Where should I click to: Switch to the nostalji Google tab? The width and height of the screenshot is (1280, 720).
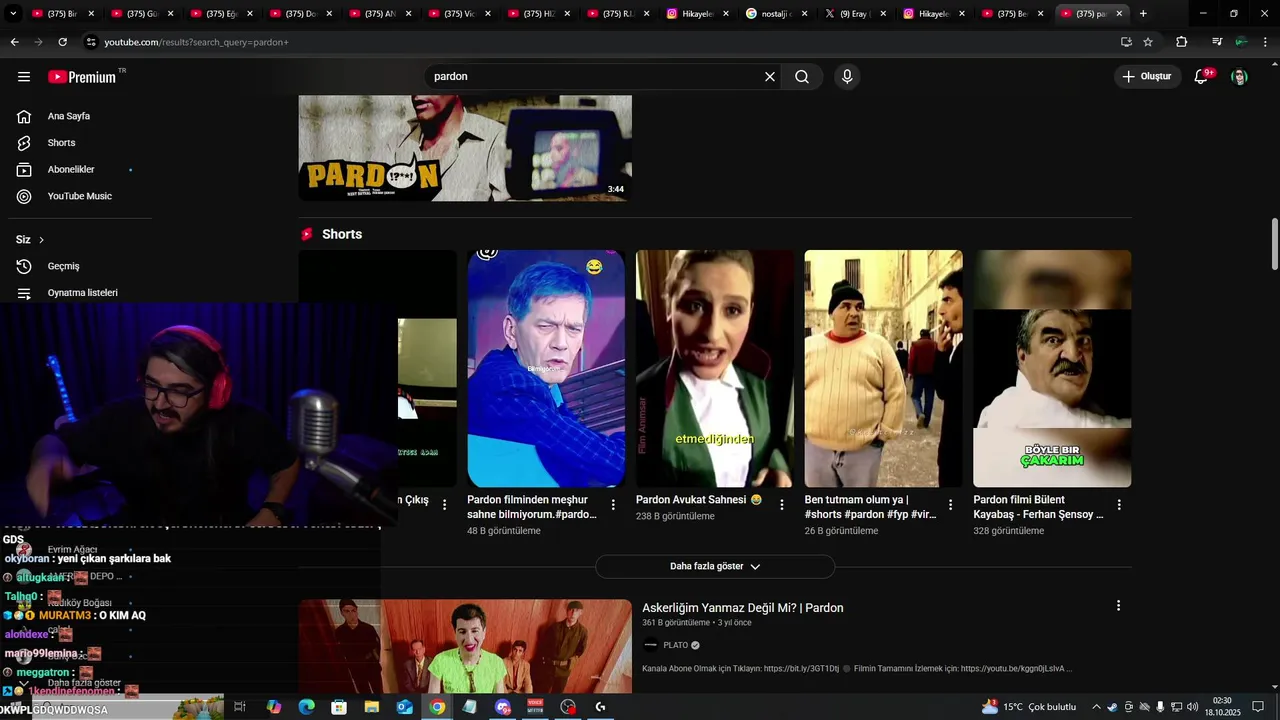777,14
